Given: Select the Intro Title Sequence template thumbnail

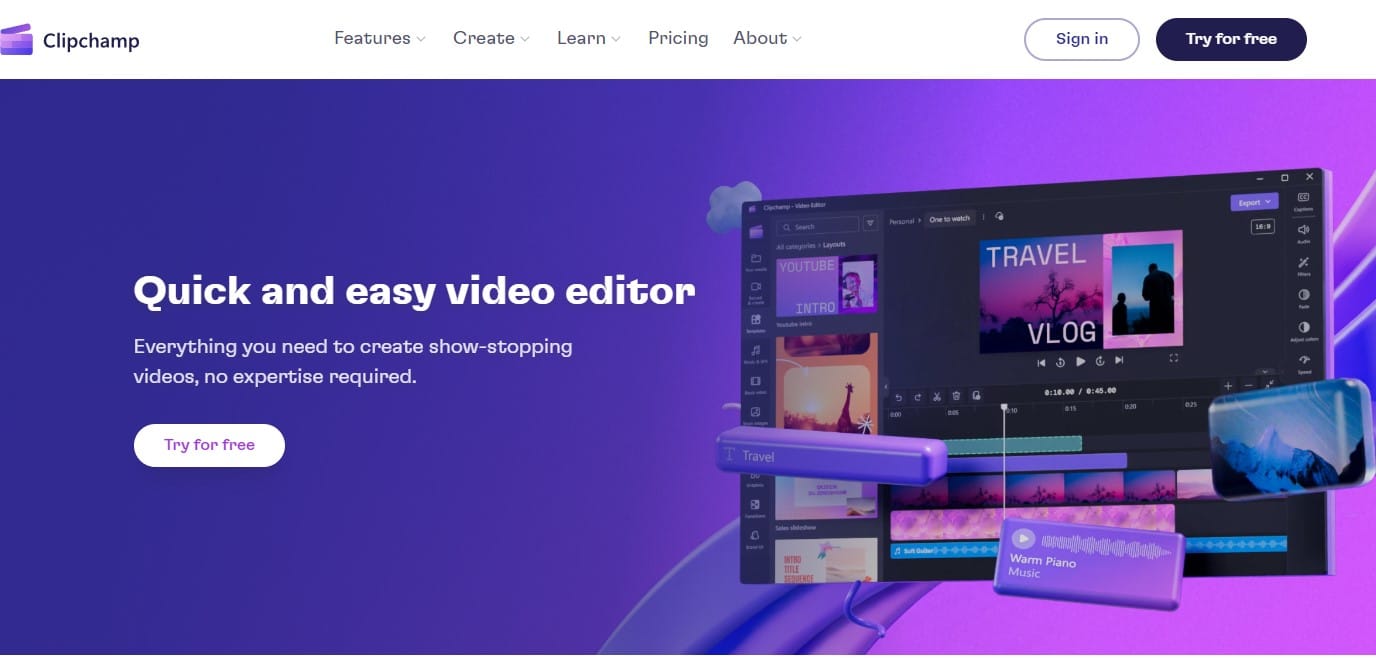Looking at the screenshot, I should (827, 561).
